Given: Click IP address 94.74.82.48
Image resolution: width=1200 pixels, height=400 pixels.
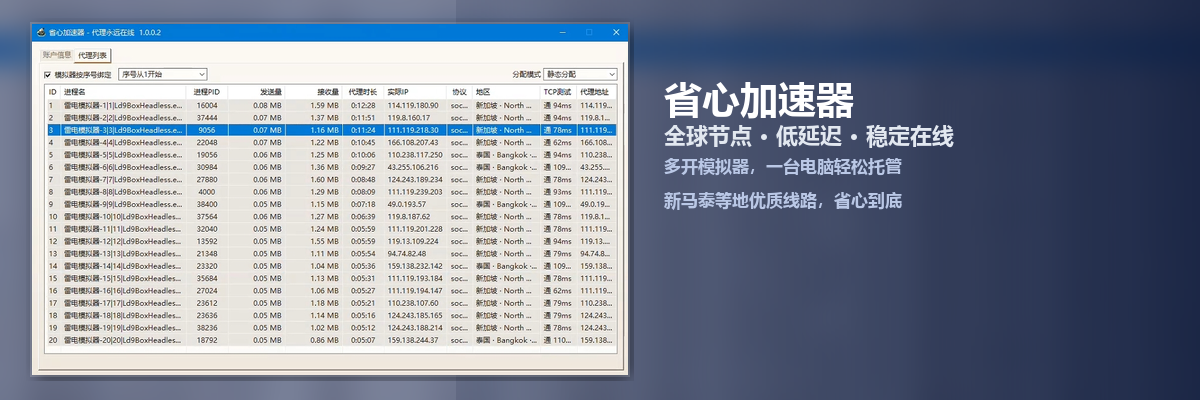Looking at the screenshot, I should coord(406,254).
